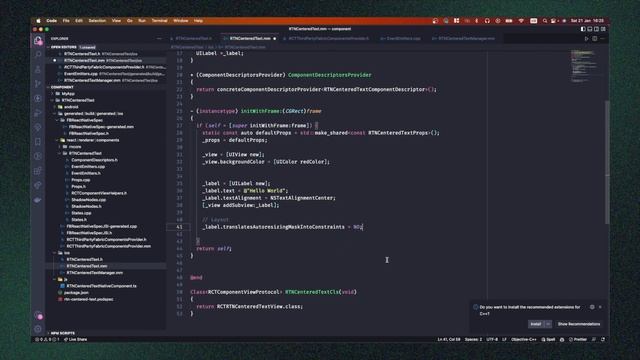This screenshot has height=360, width=640.
Task: Expand the NPM SCRIPTS section
Action: pyautogui.click(x=62, y=333)
